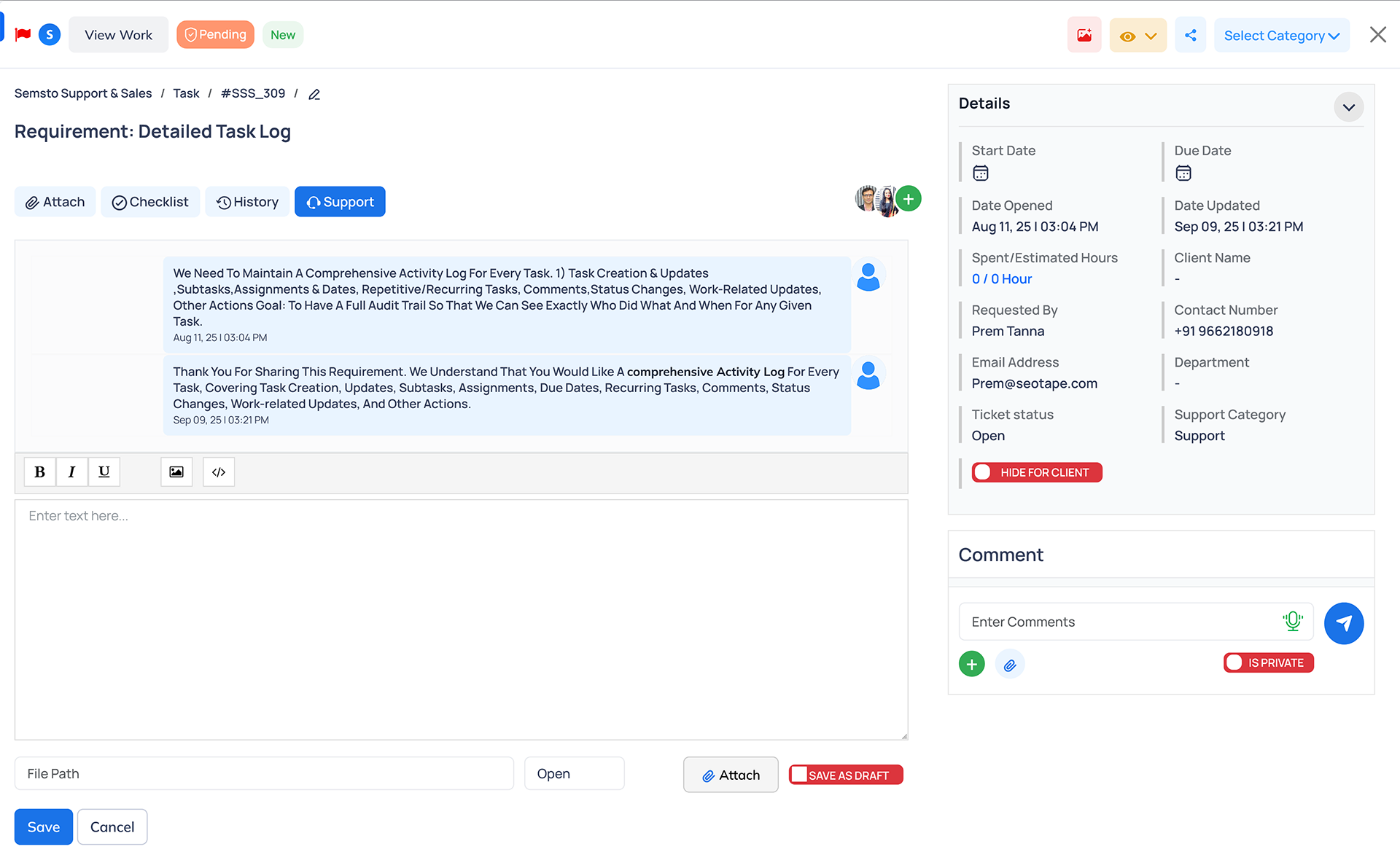Viewport: 1400px width, 860px height.
Task: Click the View Work button
Action: pos(118,35)
